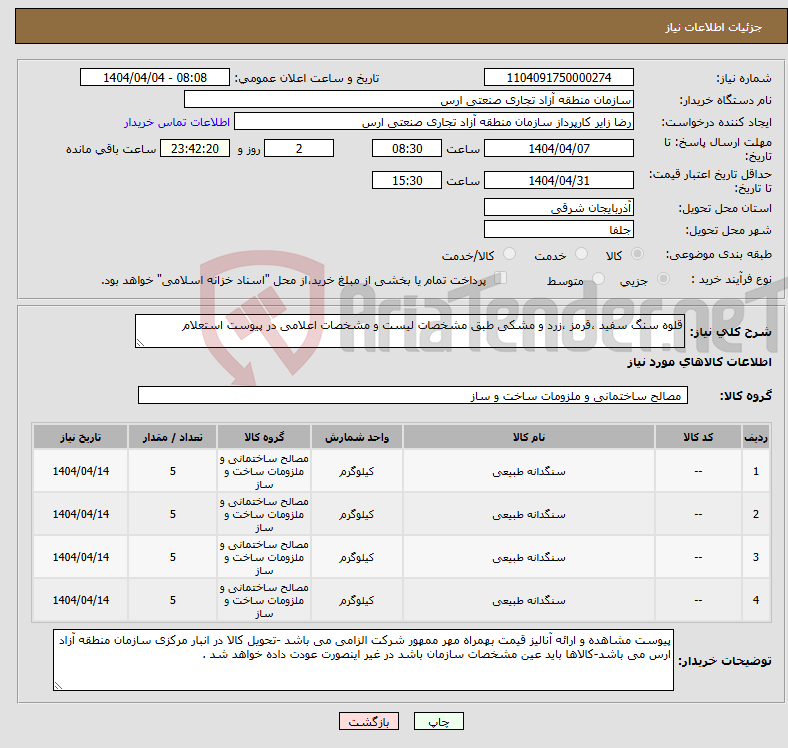
Task: Click the چاپ (print) button
Action: point(438,721)
